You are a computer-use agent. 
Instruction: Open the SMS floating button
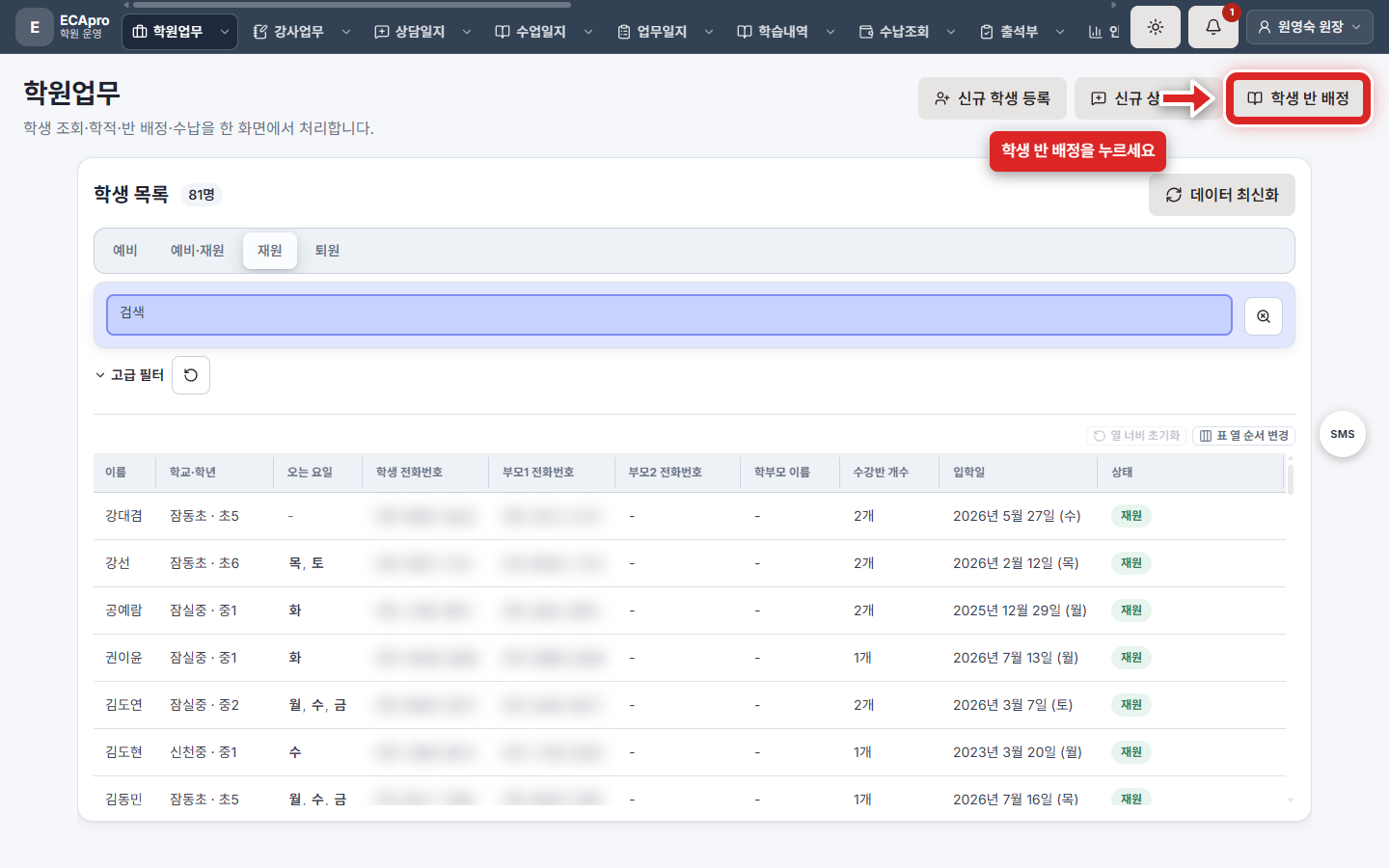[1343, 434]
